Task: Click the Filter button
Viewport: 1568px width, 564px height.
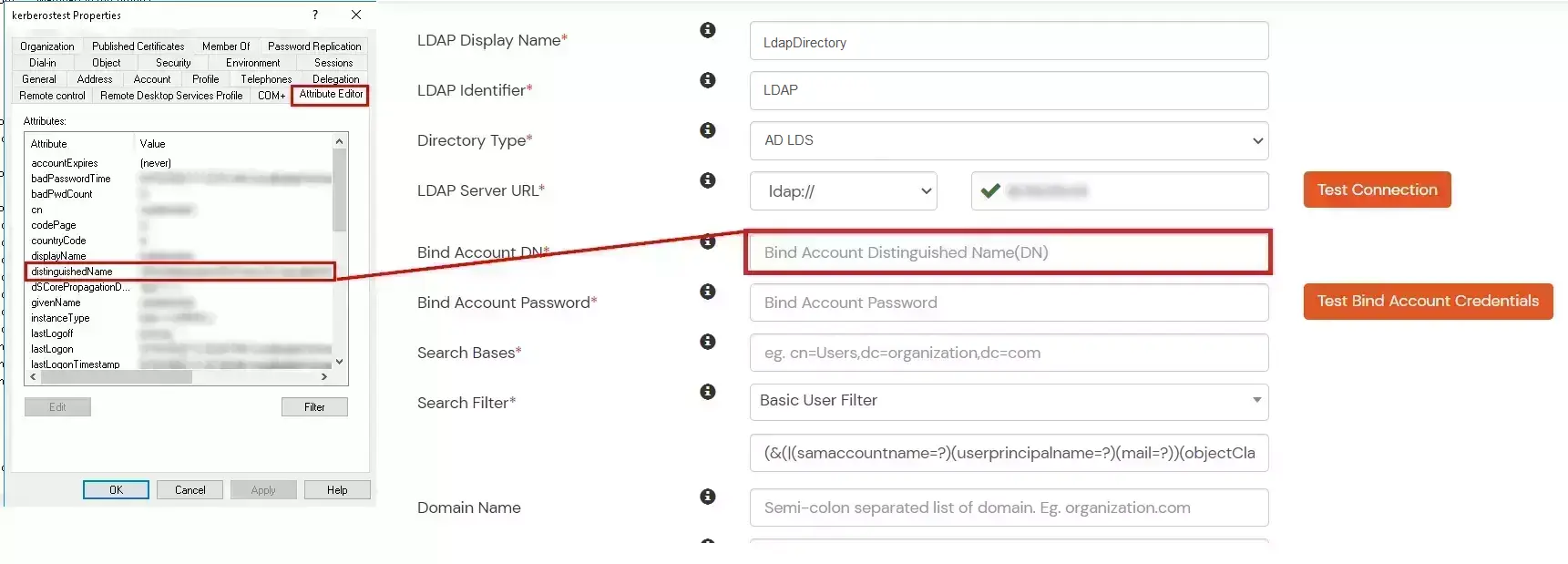Action: pyautogui.click(x=314, y=407)
